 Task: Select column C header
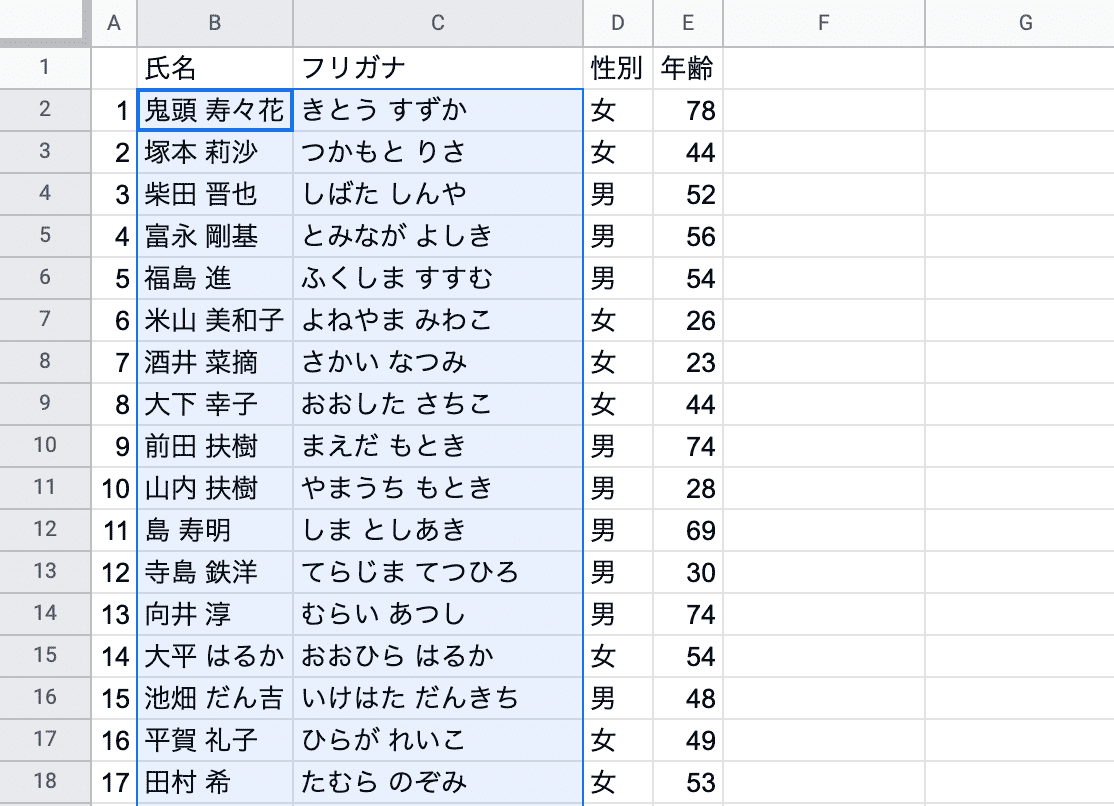point(438,23)
